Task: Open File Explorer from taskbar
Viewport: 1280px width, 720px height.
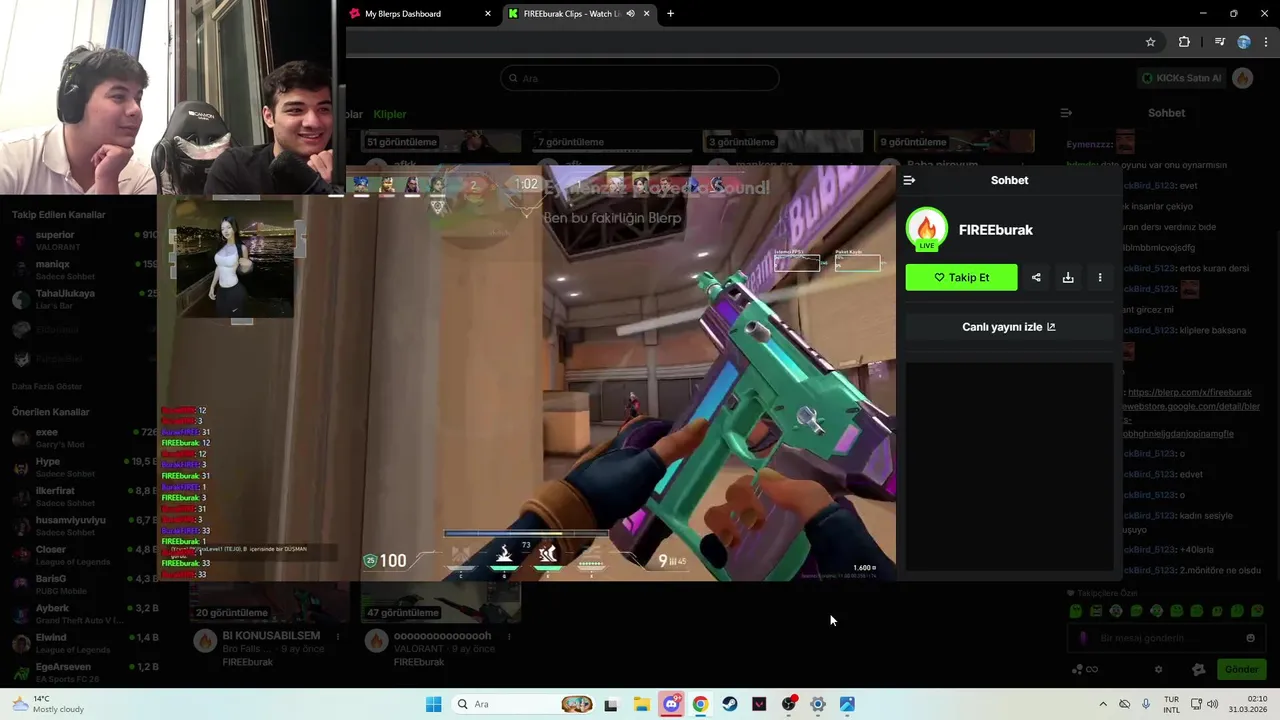Action: 641,704
